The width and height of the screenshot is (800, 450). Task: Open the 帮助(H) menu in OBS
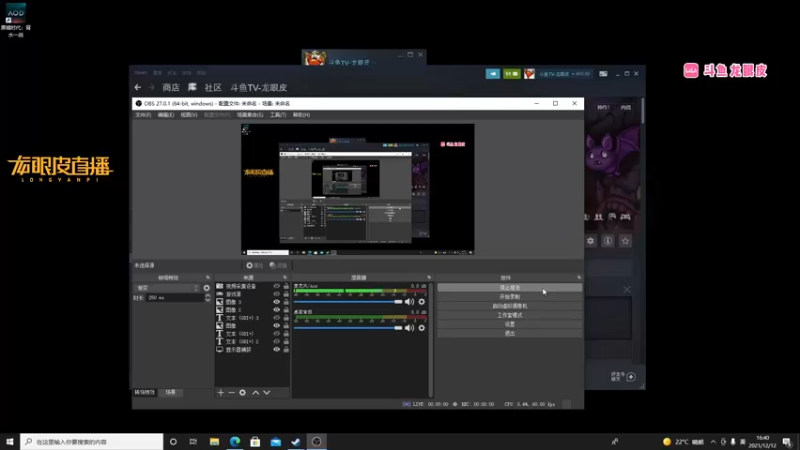(x=302, y=115)
